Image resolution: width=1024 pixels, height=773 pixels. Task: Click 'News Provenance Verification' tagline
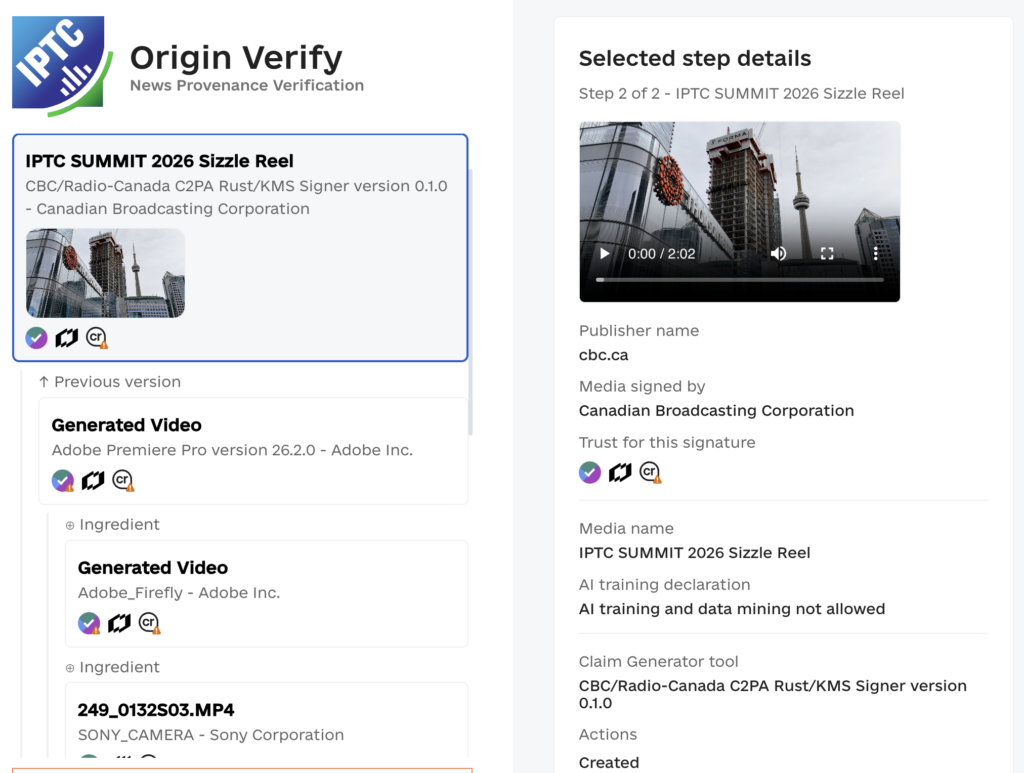point(247,86)
